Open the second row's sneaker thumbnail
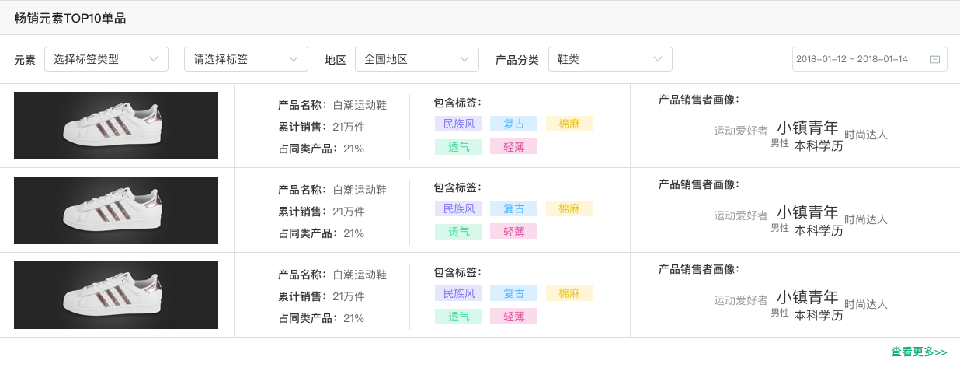The height and width of the screenshot is (385, 961). pos(116,210)
